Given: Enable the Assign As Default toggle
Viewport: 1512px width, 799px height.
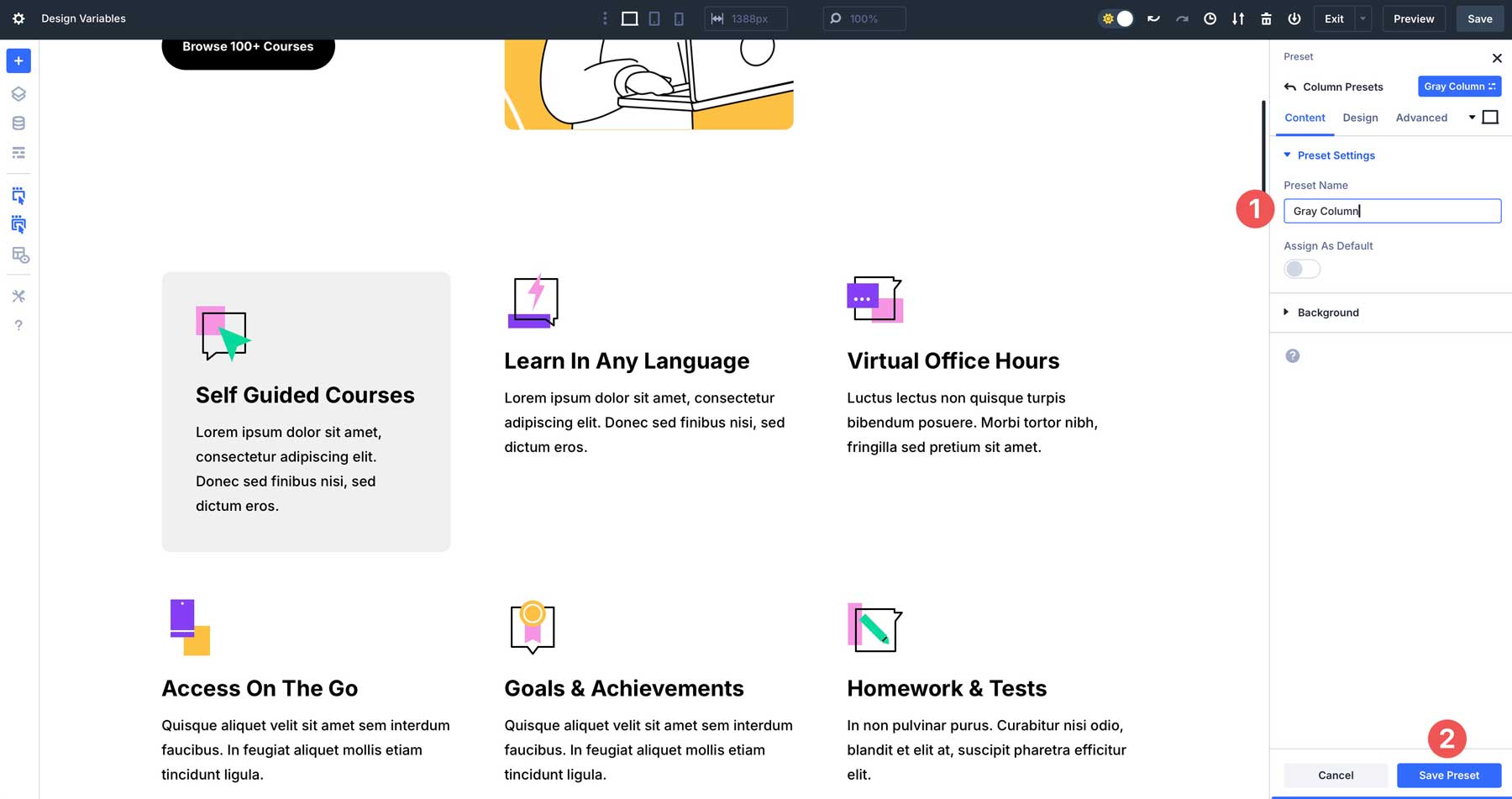Looking at the screenshot, I should click(x=1301, y=268).
